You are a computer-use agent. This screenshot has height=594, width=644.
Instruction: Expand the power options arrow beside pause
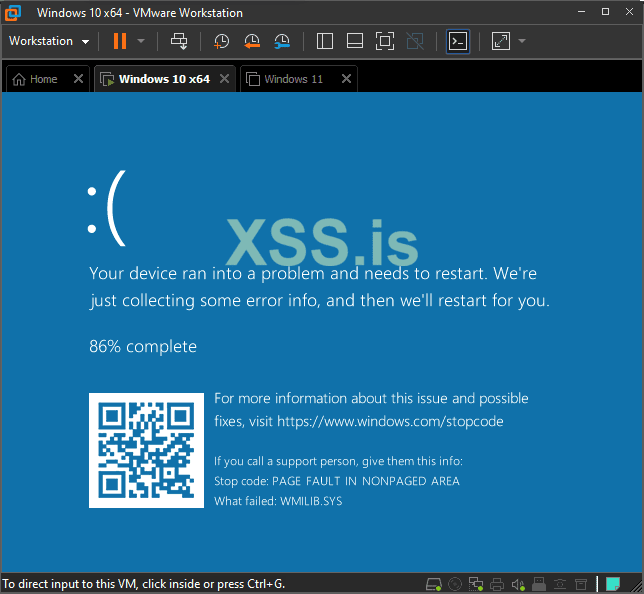click(141, 41)
